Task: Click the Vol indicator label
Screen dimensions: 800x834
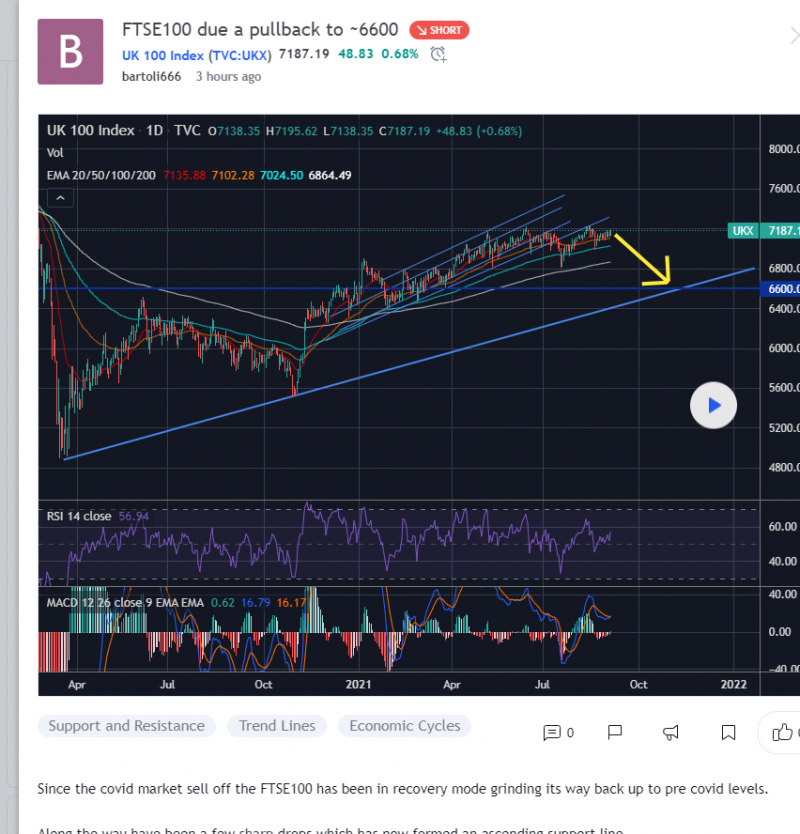Action: 56,152
